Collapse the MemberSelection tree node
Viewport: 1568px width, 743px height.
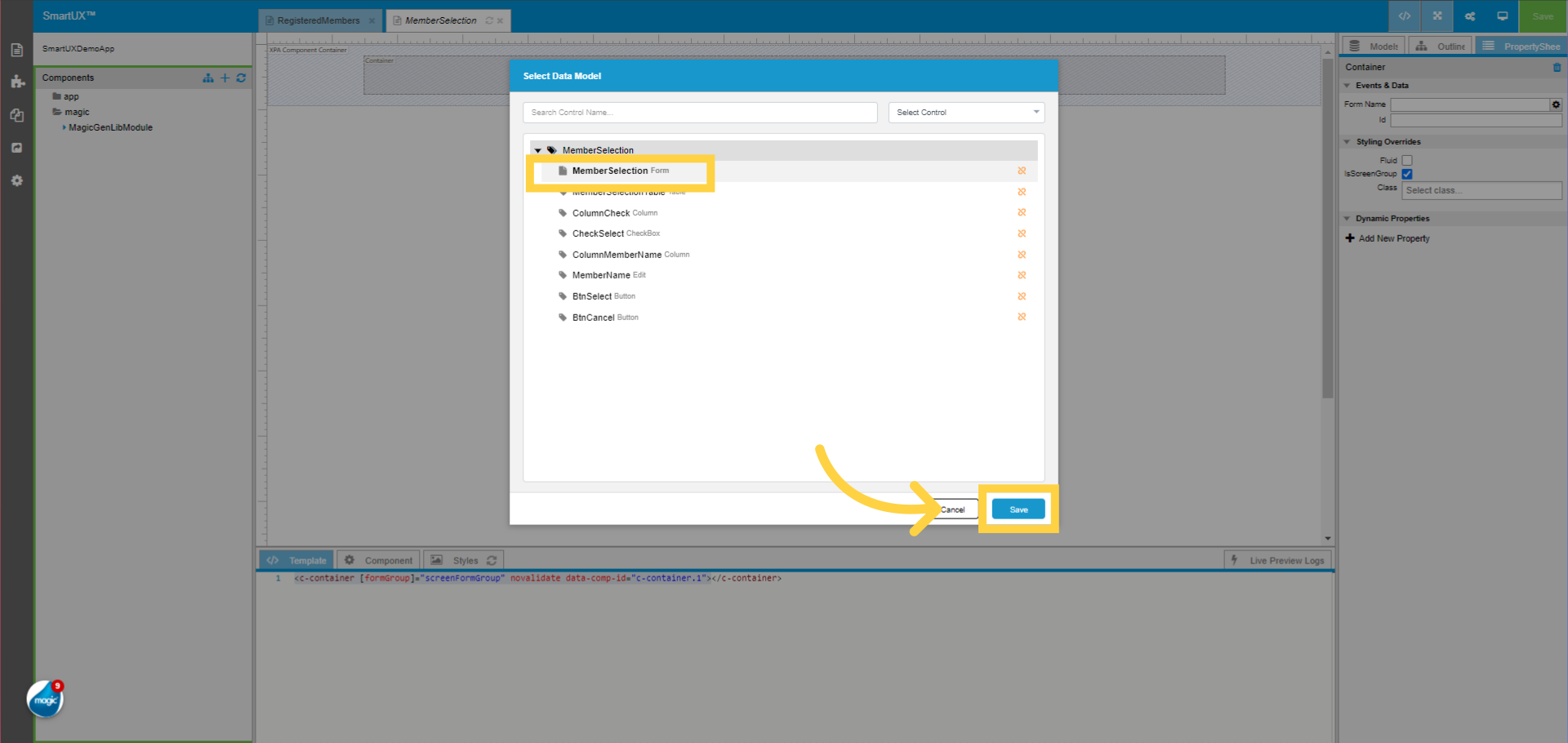(538, 150)
